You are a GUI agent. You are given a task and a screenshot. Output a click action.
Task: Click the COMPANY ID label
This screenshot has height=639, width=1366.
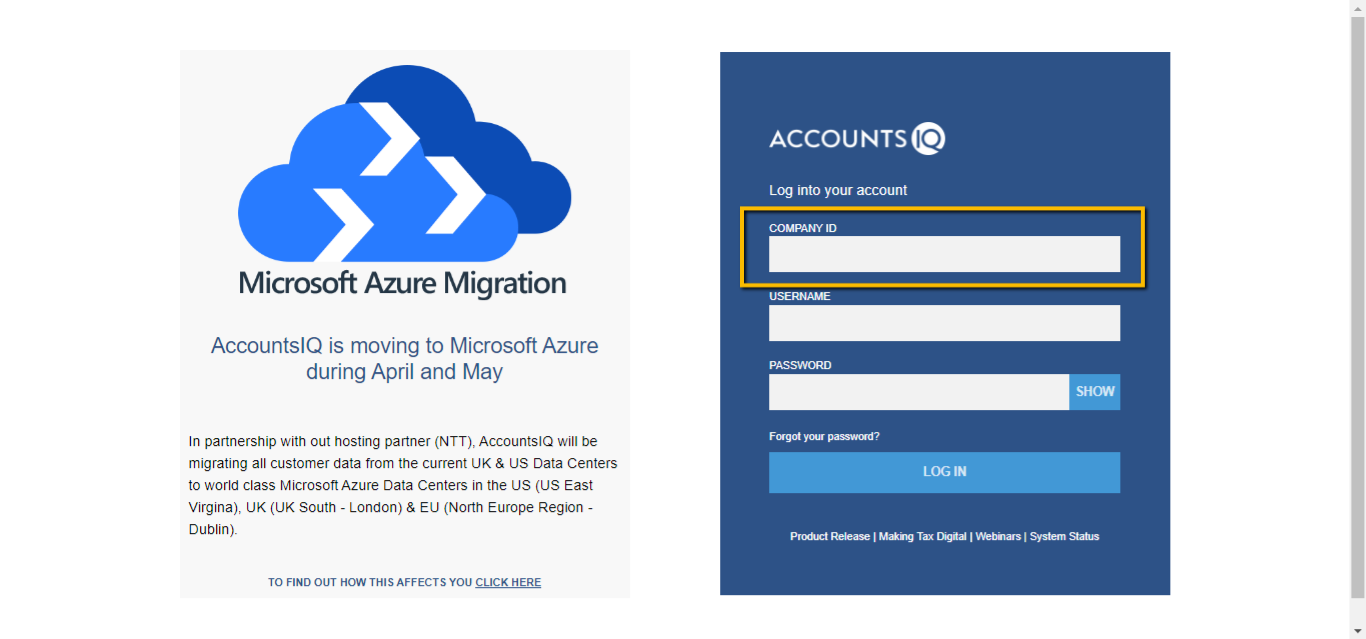(x=803, y=228)
